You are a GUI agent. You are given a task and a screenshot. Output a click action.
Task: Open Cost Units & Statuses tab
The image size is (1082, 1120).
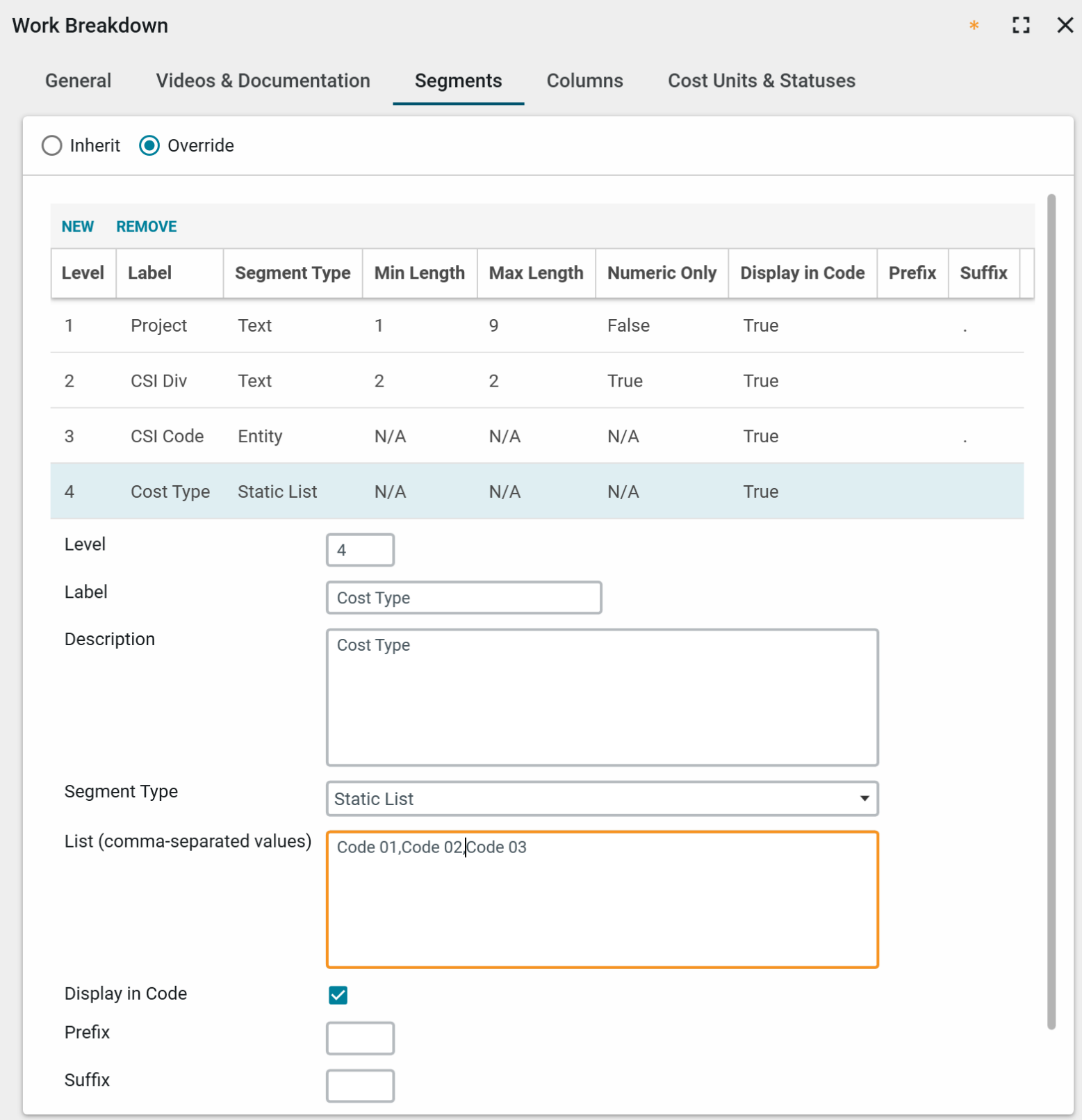(x=761, y=81)
